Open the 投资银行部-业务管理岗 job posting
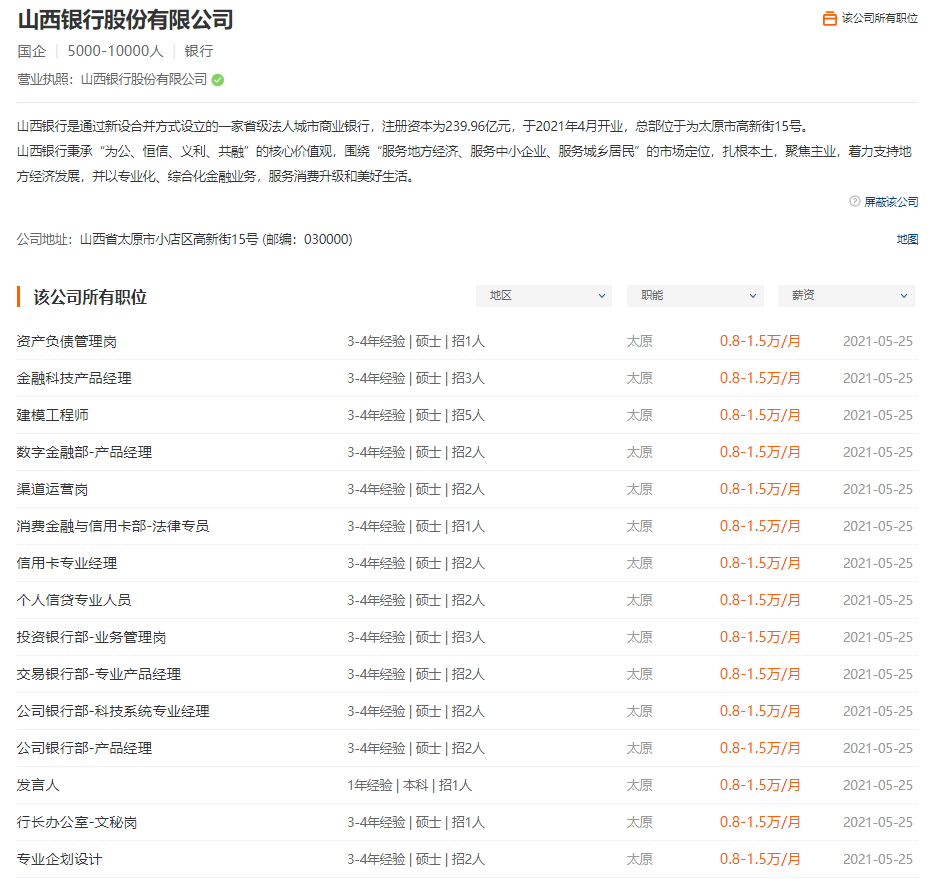 92,638
